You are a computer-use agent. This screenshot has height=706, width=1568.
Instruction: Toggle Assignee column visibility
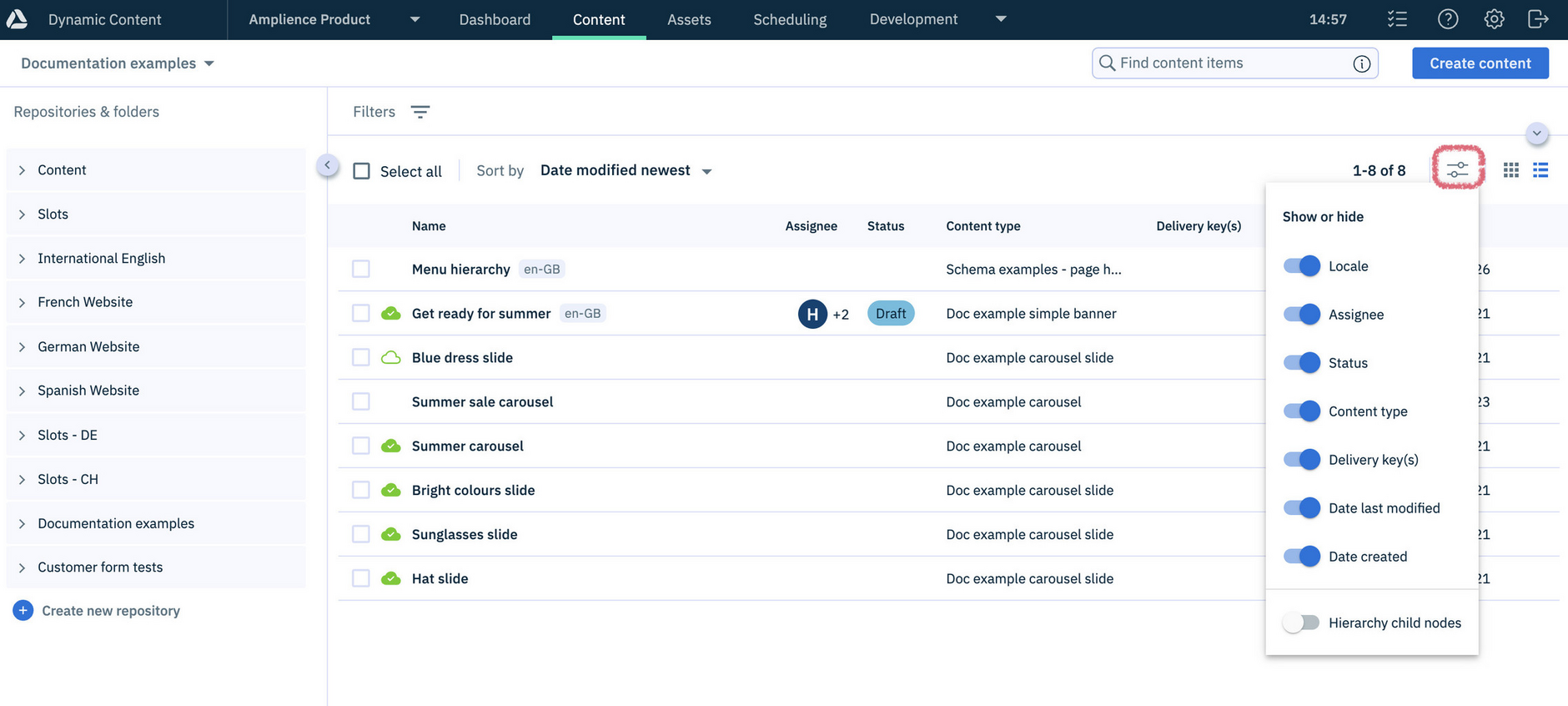tap(1301, 315)
